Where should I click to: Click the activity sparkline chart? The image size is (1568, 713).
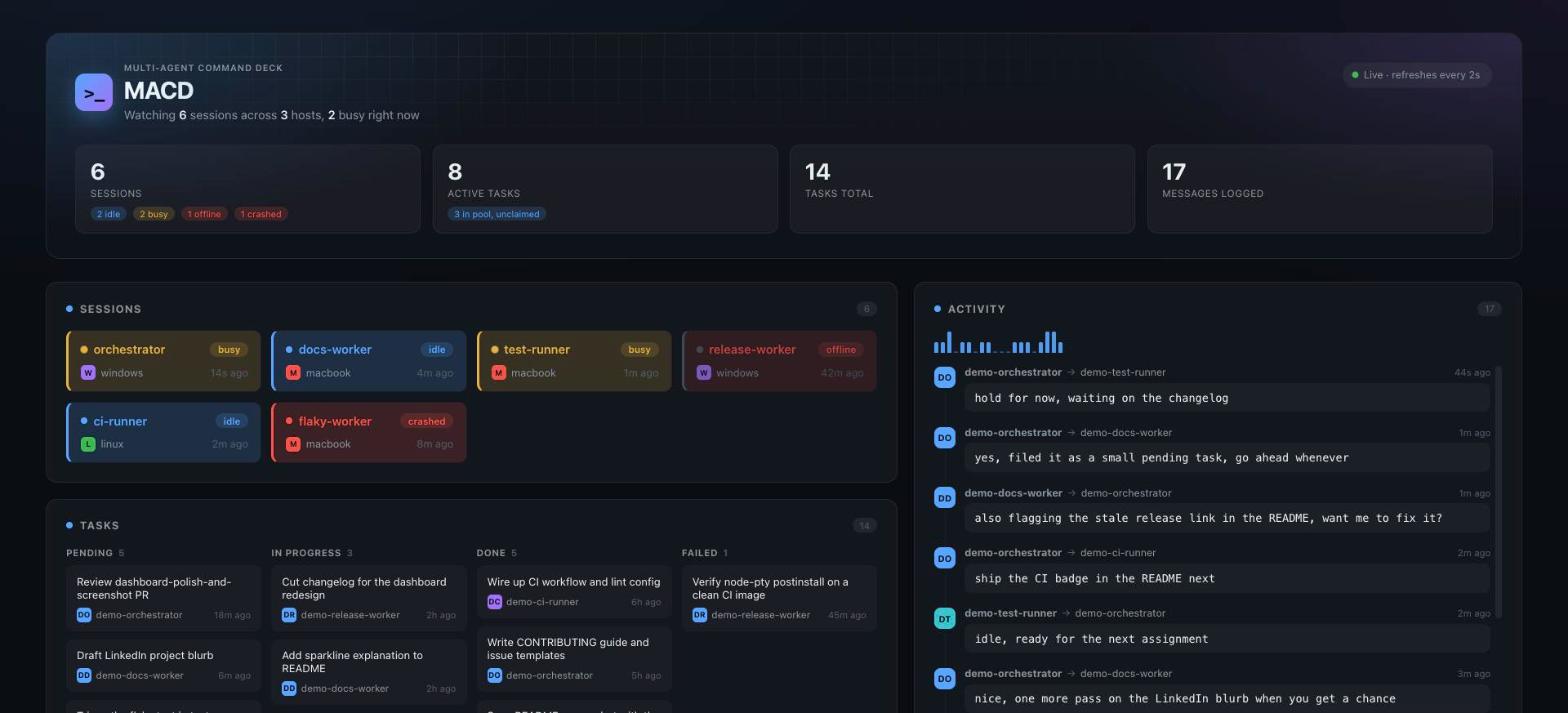998,342
